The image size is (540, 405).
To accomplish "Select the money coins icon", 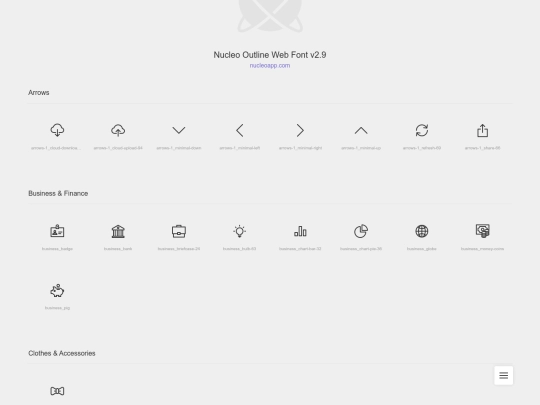I will (x=482, y=231).
